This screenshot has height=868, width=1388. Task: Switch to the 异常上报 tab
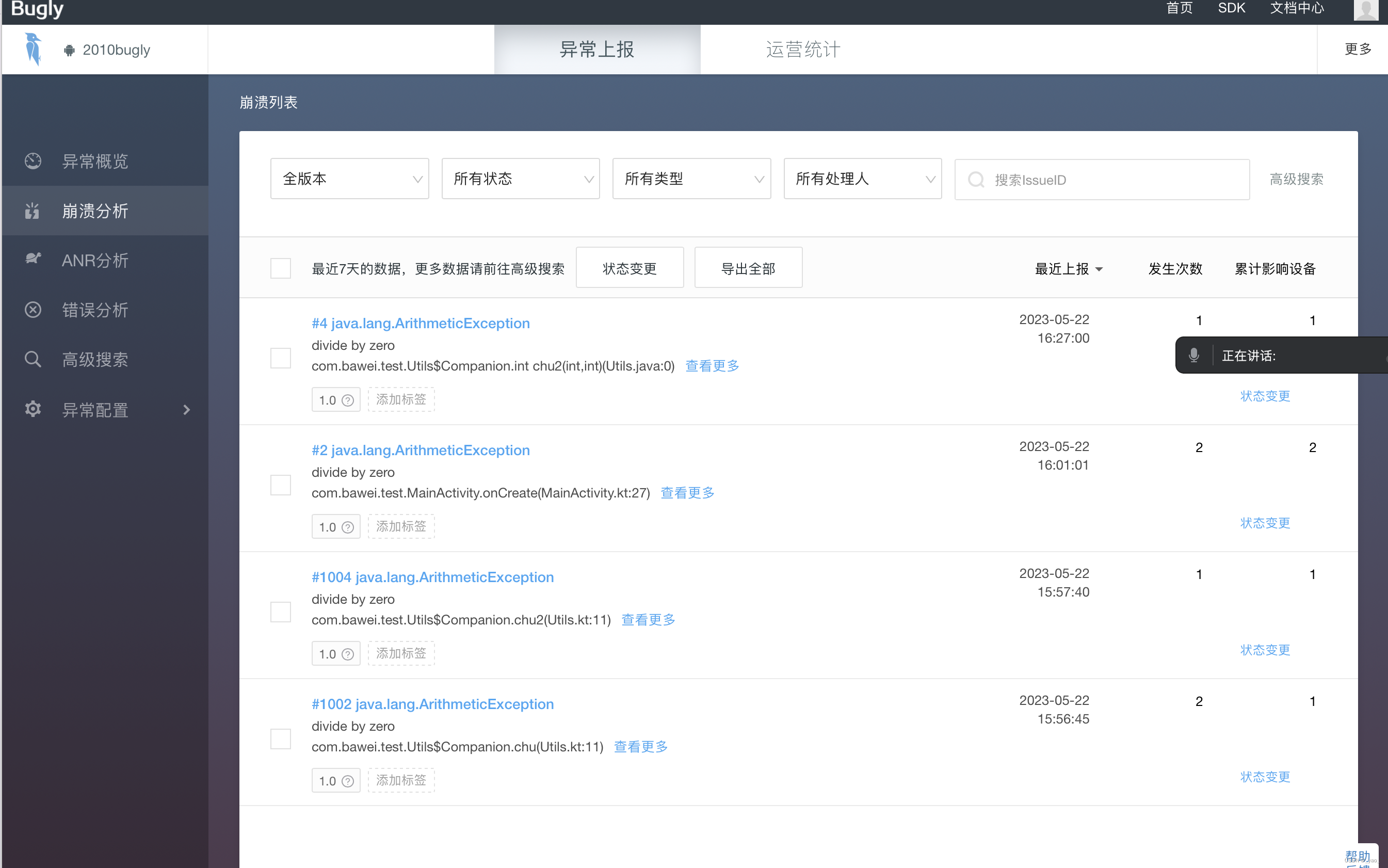pos(597,50)
